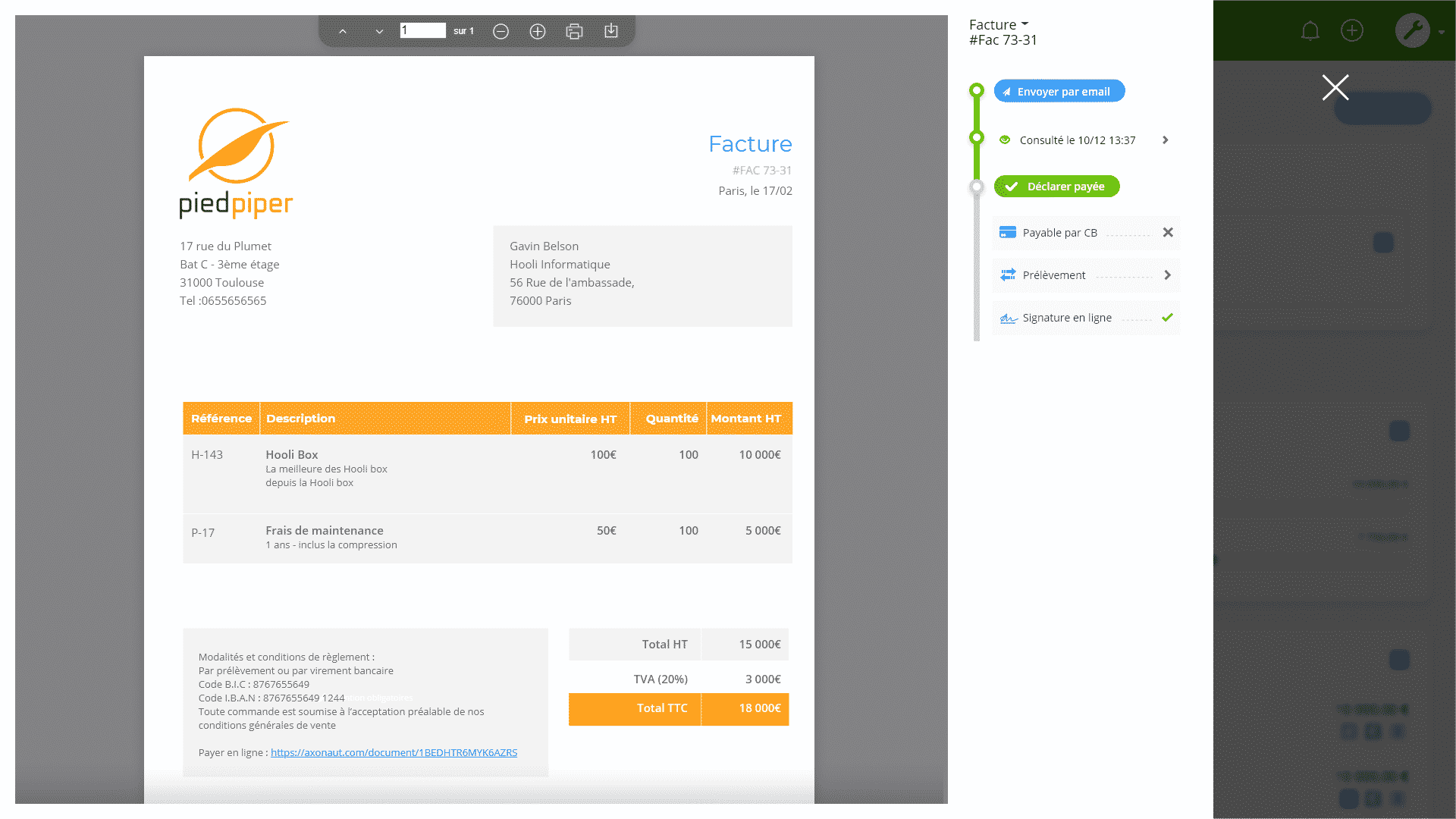The image size is (1456, 819).
Task: Open the axonaut.com payment link
Action: tap(394, 753)
